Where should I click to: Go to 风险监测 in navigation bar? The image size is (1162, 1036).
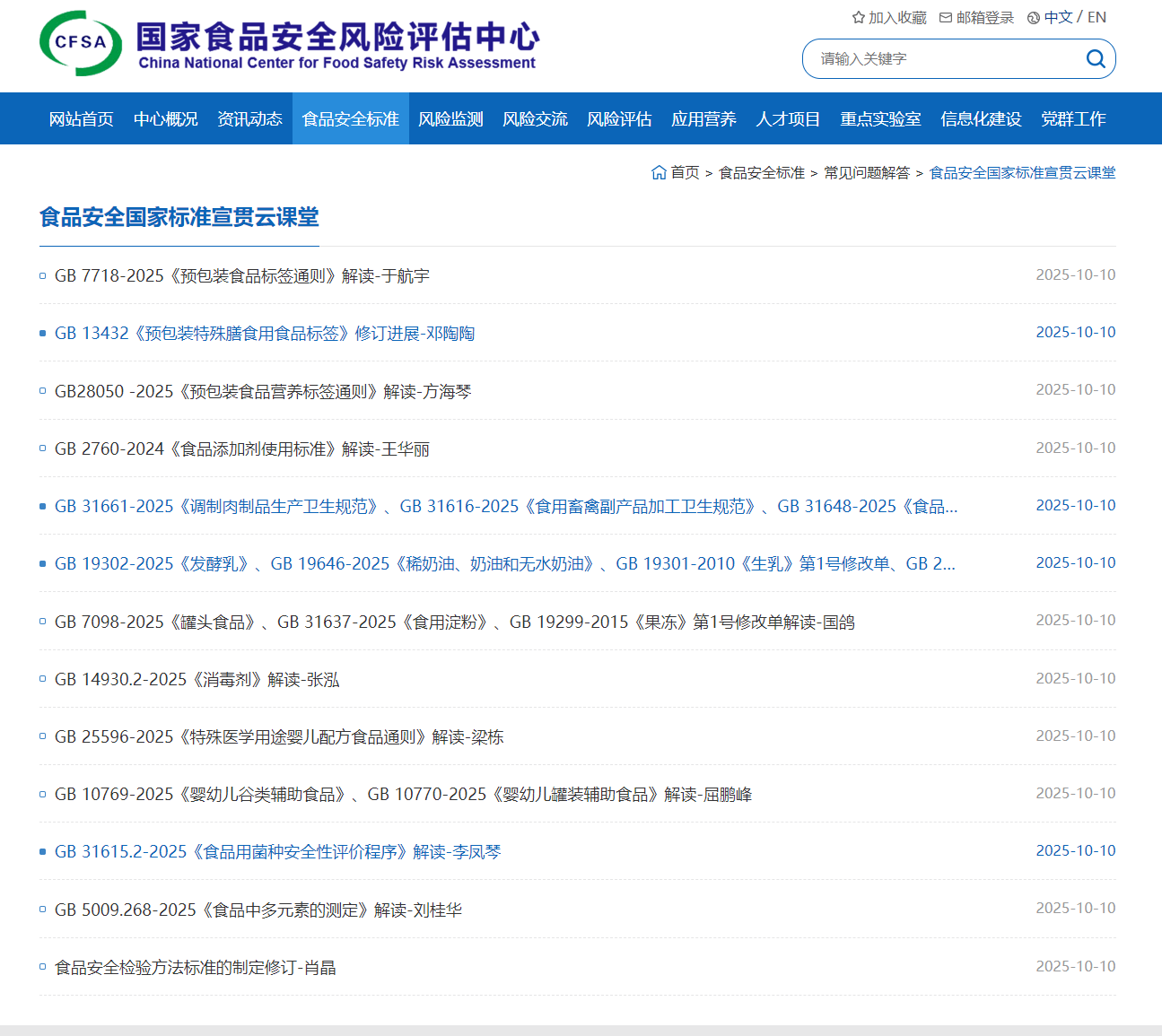pos(450,119)
